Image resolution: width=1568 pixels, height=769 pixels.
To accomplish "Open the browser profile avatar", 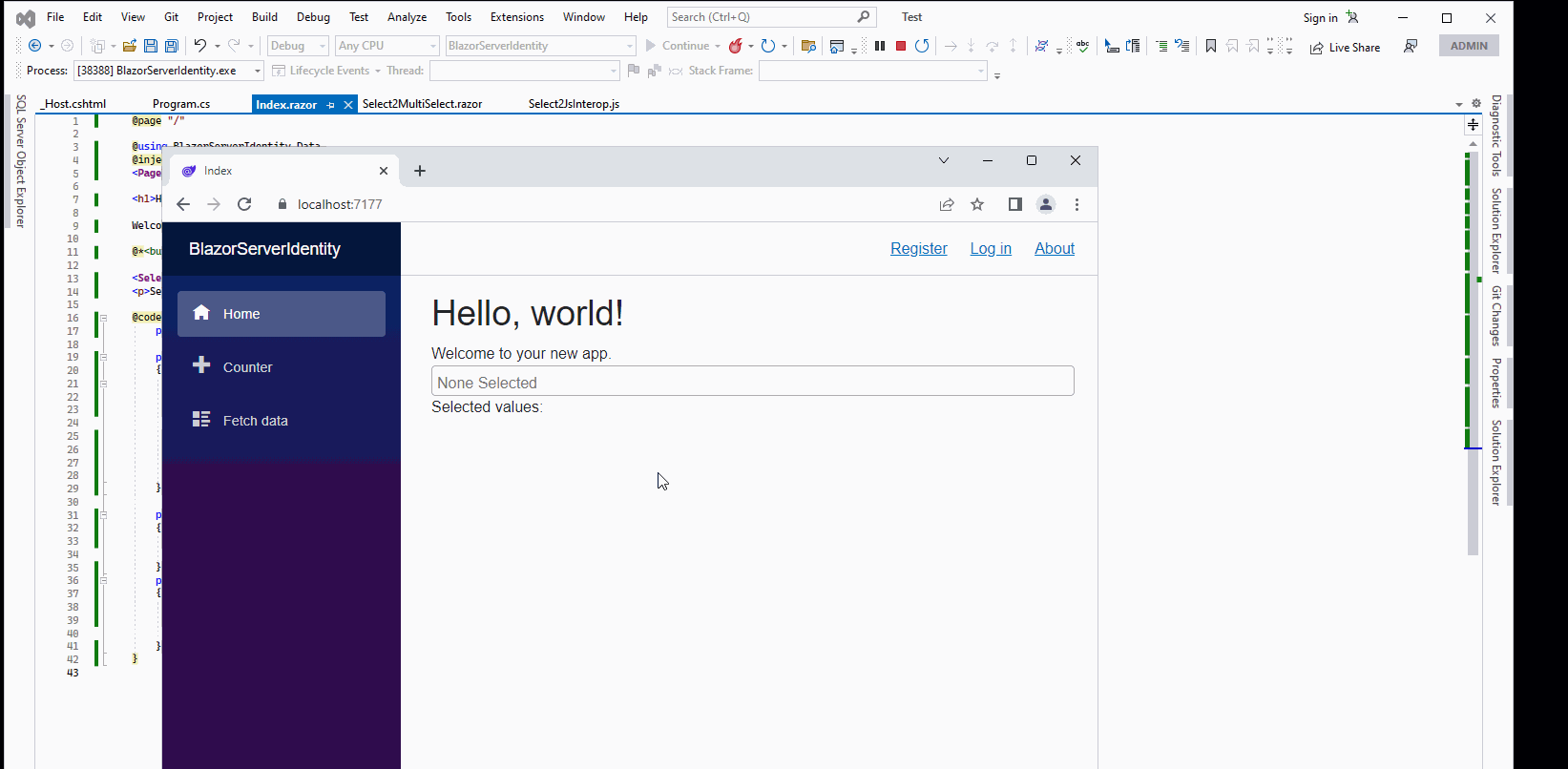I will click(x=1046, y=204).
